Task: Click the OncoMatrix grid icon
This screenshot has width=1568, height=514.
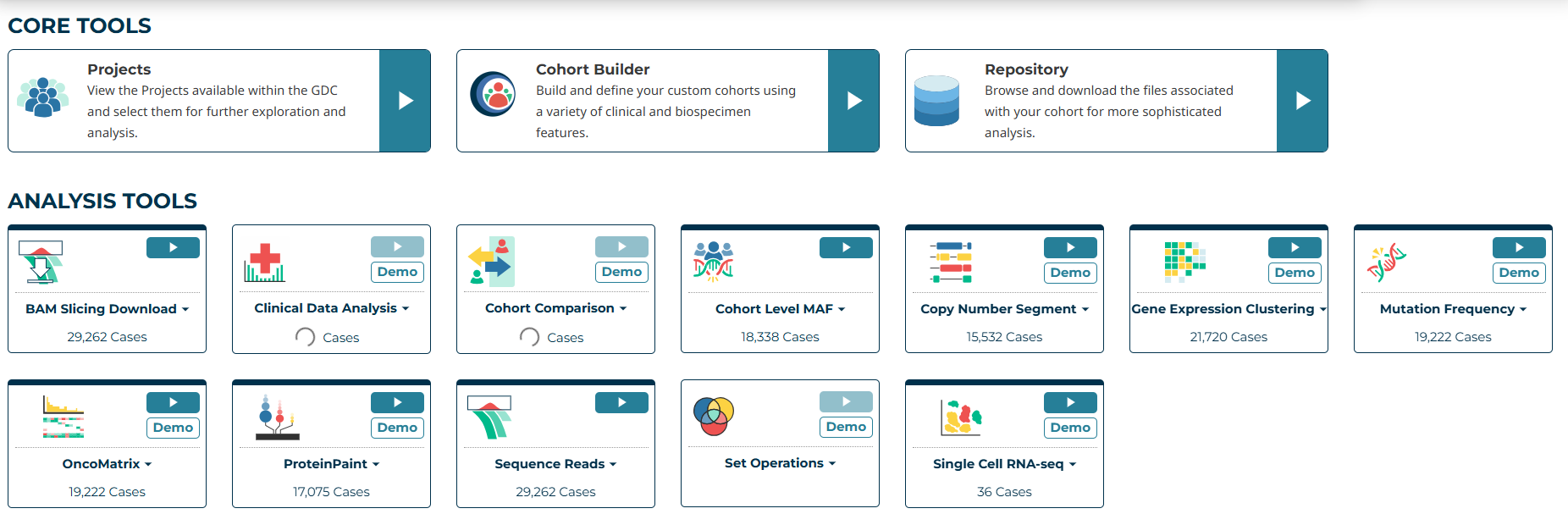Action: [63, 417]
